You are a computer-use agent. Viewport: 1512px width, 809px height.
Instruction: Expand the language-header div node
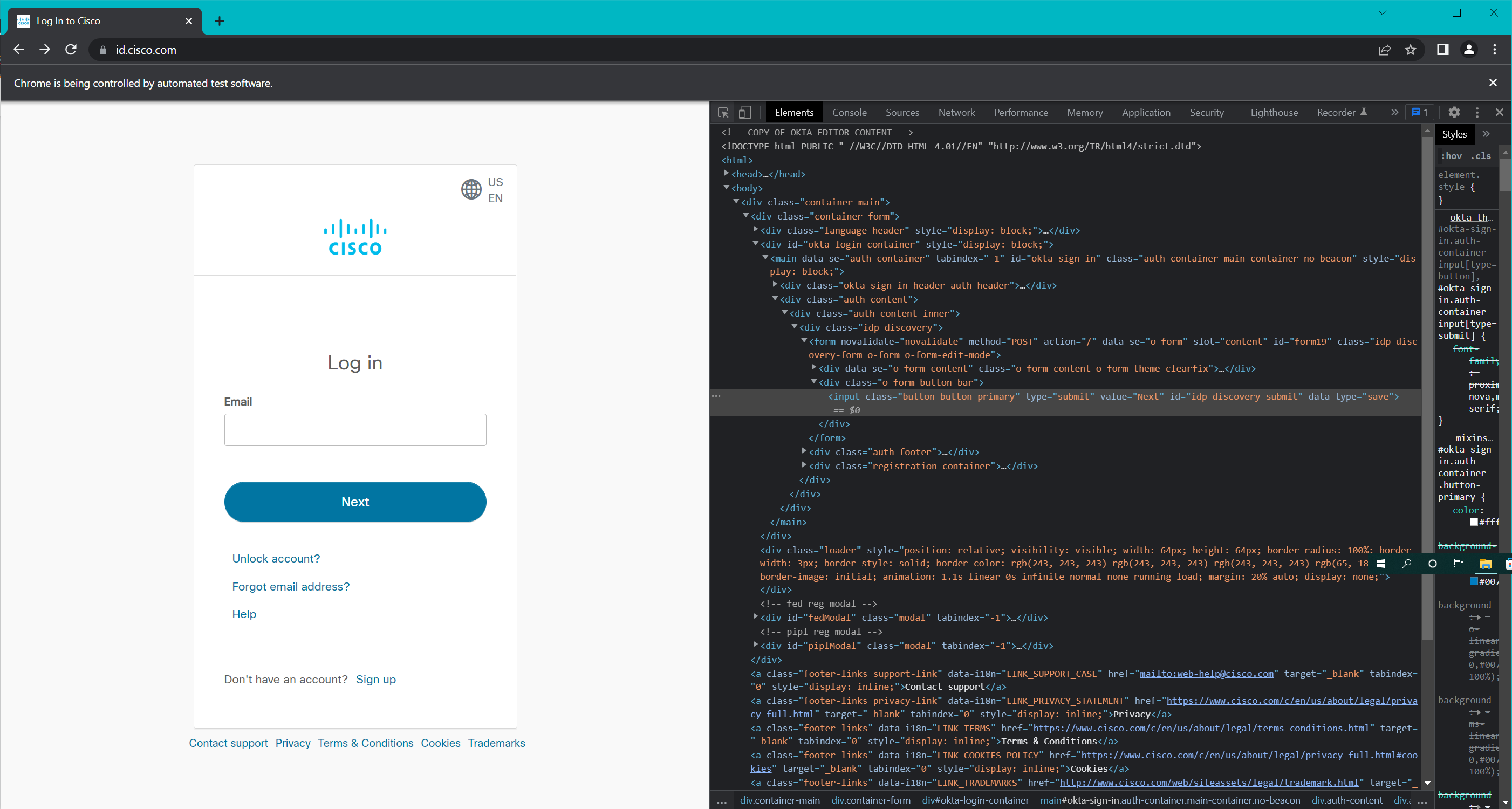click(x=756, y=230)
